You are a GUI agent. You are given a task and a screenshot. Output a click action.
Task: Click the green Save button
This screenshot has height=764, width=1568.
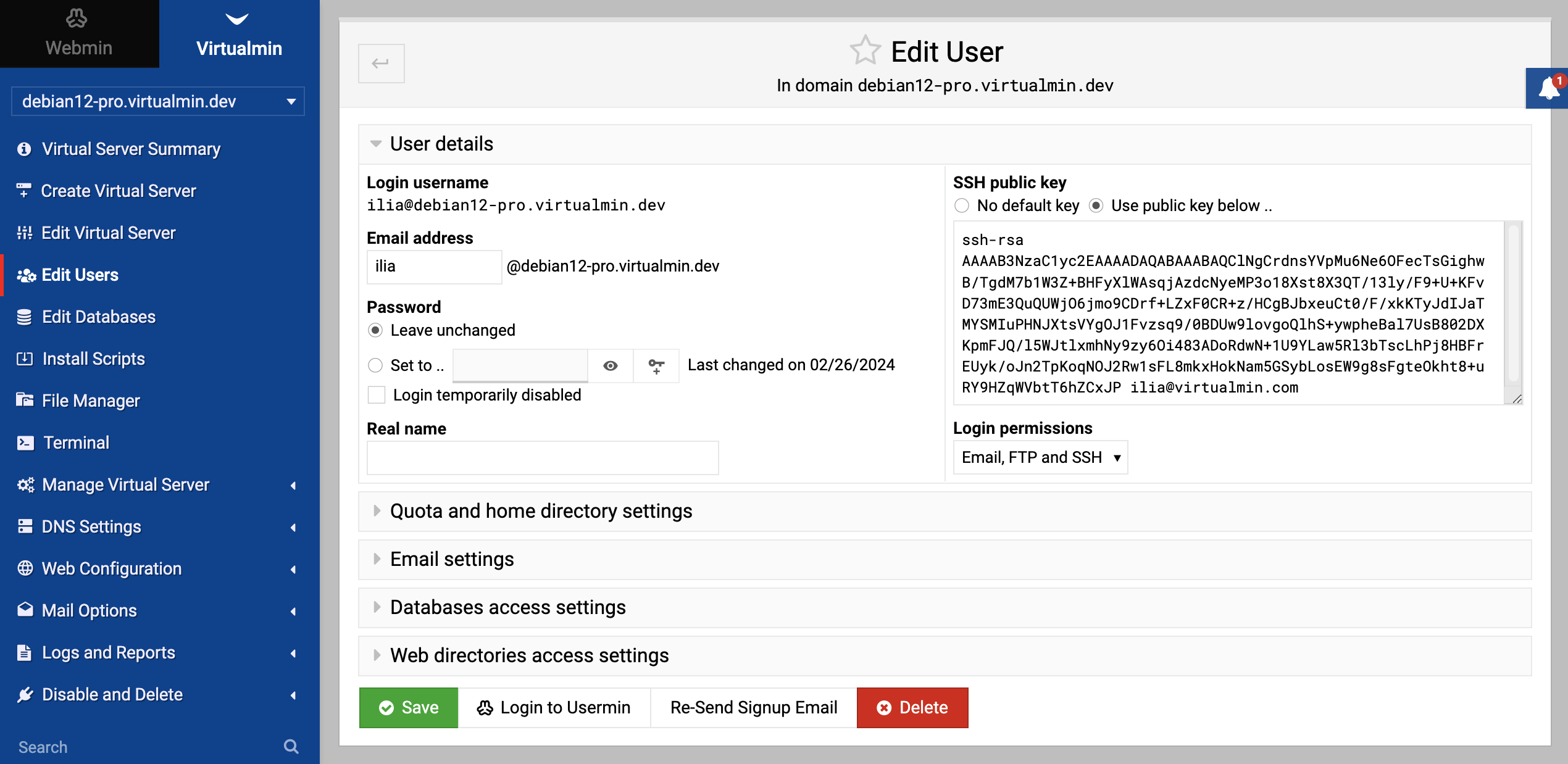tap(409, 708)
